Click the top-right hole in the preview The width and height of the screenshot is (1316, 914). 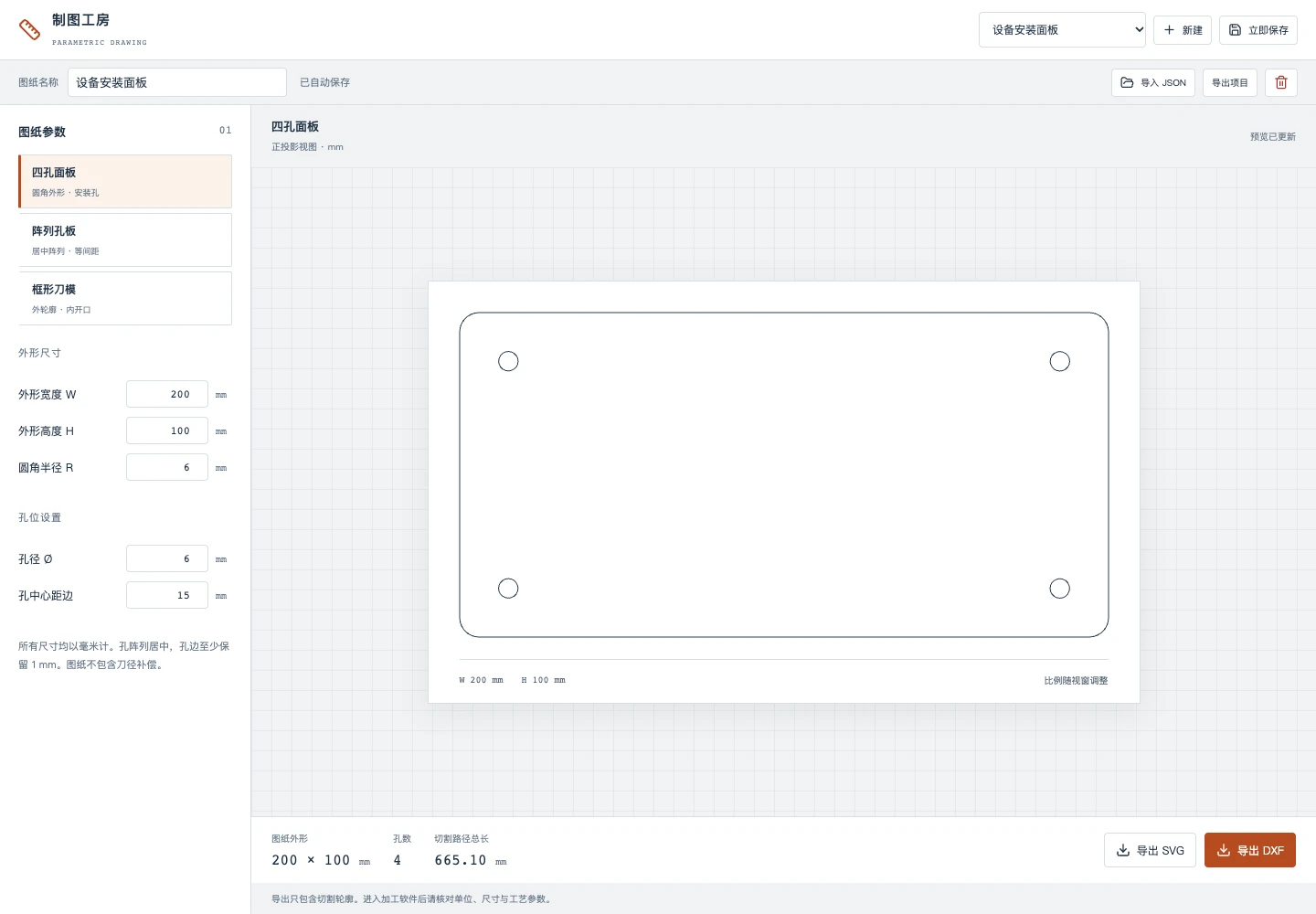[x=1060, y=361]
